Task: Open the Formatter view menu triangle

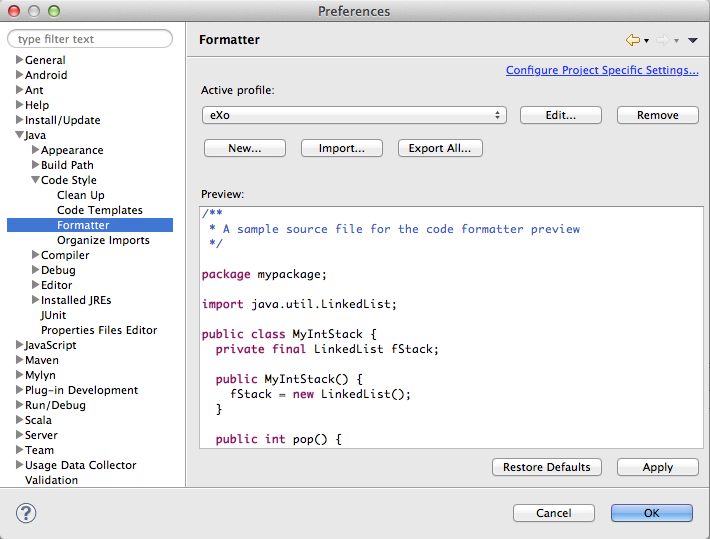Action: tap(692, 40)
